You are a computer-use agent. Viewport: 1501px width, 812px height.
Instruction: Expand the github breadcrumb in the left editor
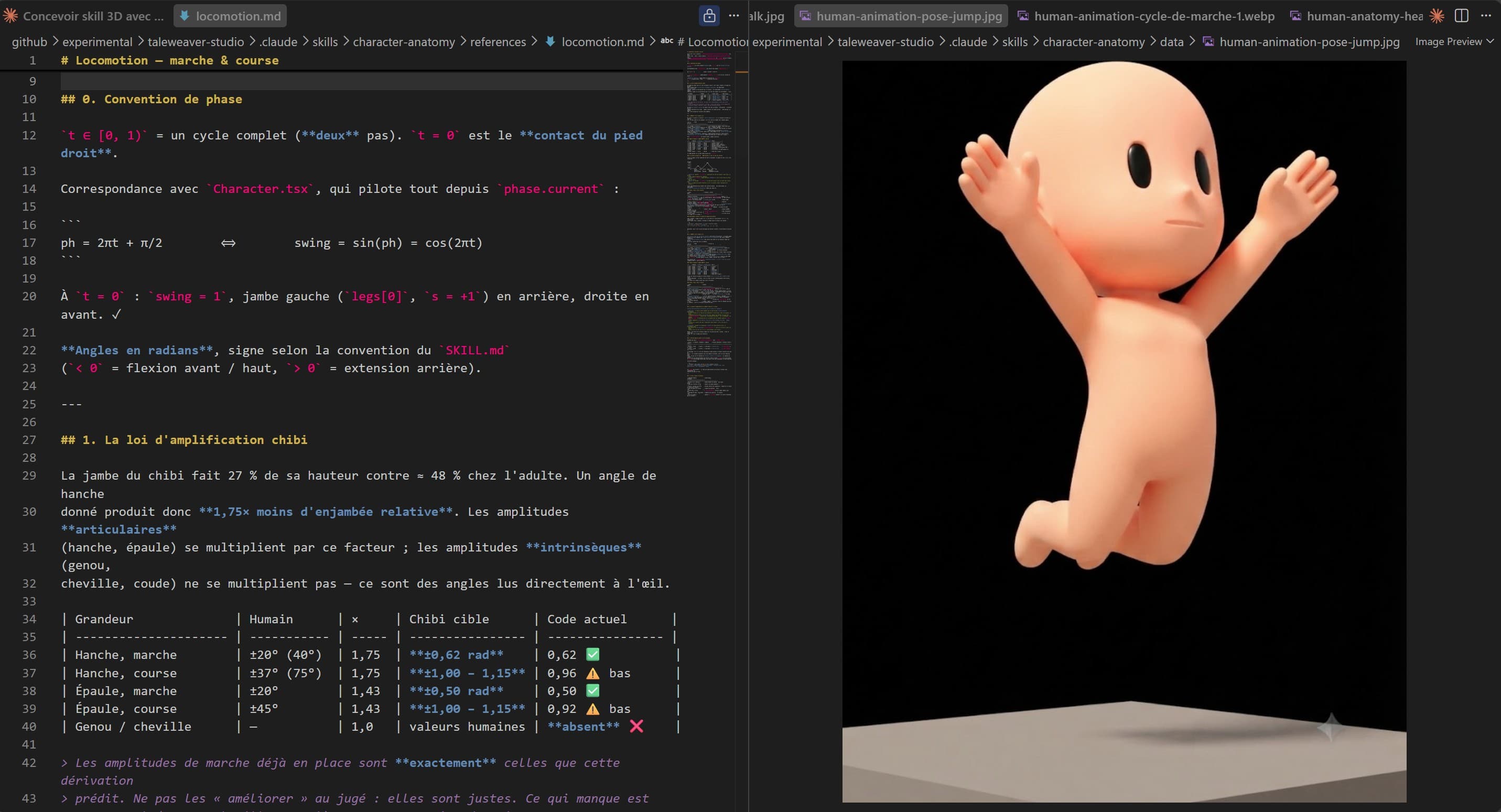tap(30, 42)
